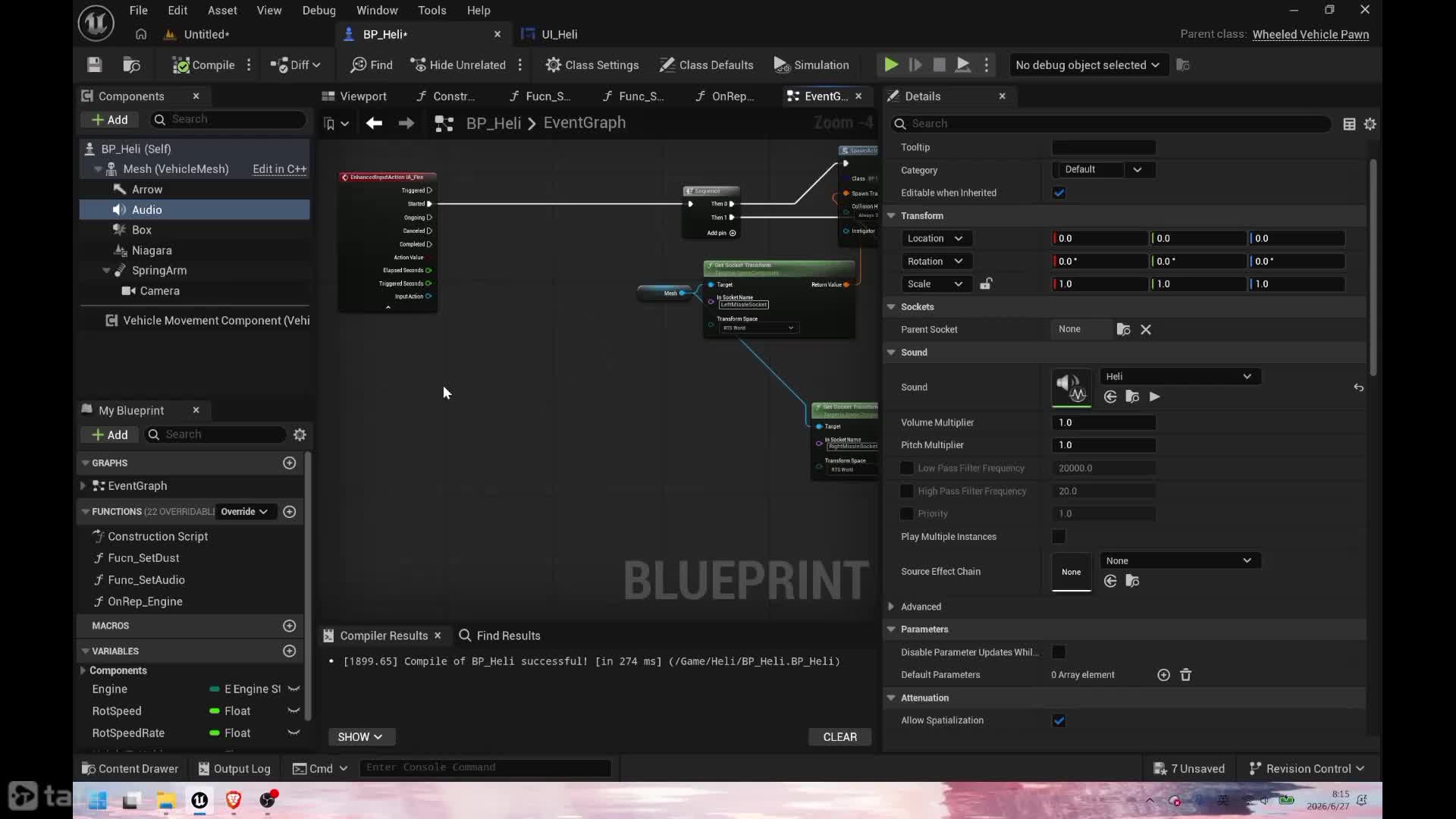Open the Asset menu
1456x819 pixels.
pyautogui.click(x=222, y=11)
